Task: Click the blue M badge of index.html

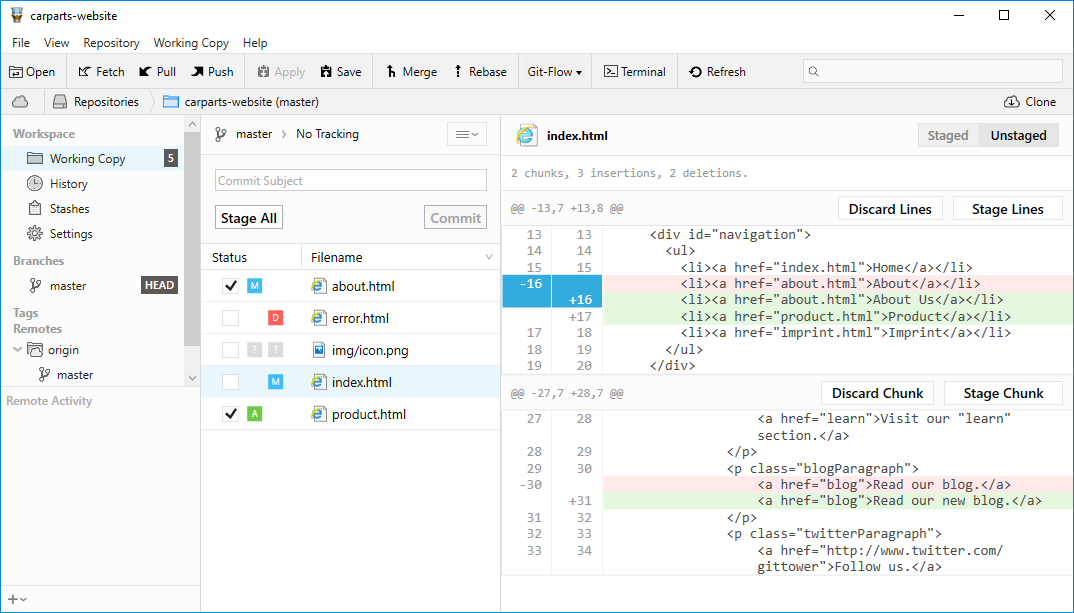Action: [x=275, y=381]
